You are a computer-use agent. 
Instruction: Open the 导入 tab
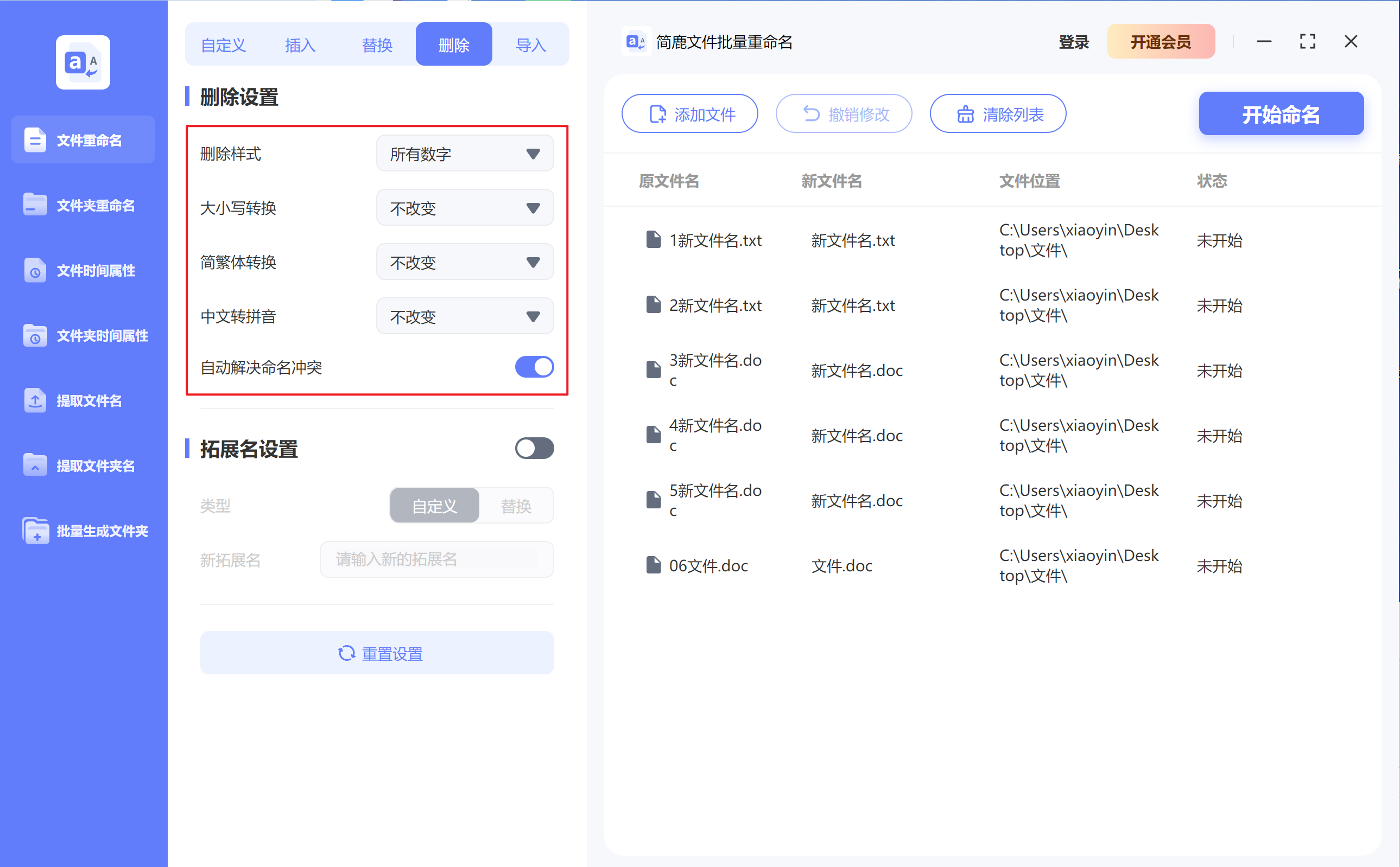(x=530, y=43)
